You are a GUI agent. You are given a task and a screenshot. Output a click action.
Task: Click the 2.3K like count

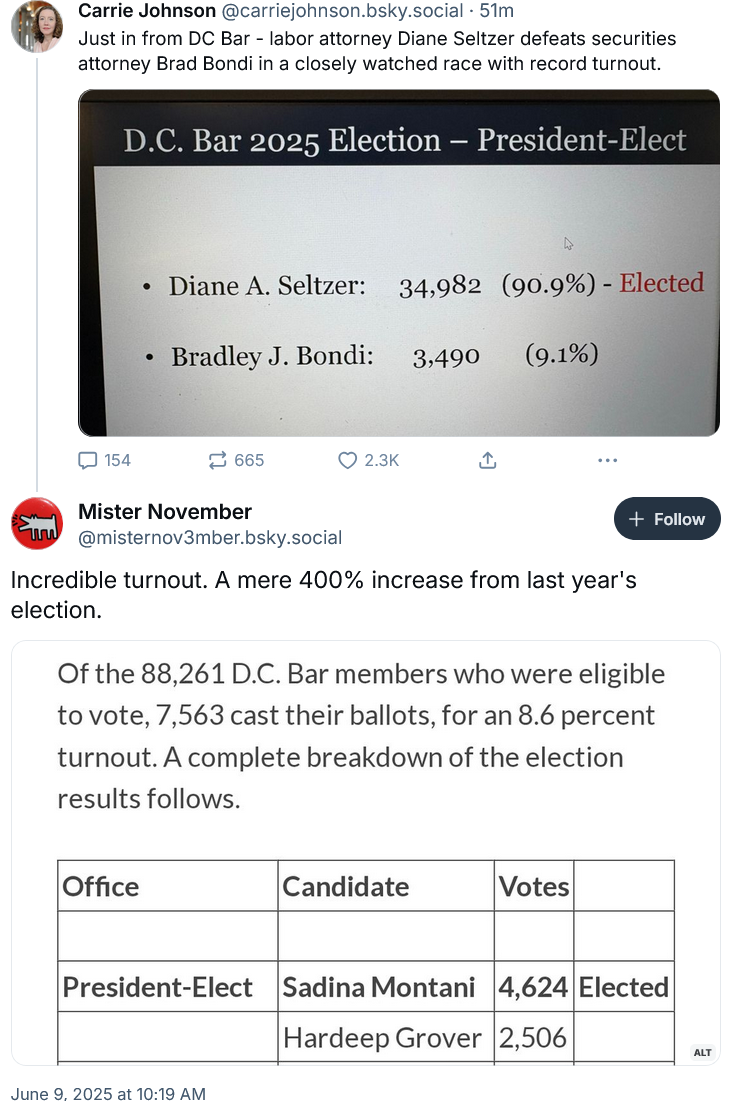pyautogui.click(x=382, y=461)
